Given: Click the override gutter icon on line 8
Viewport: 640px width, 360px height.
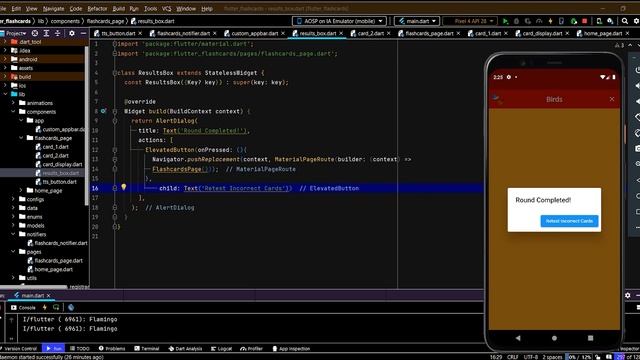Looking at the screenshot, I should click(x=103, y=111).
